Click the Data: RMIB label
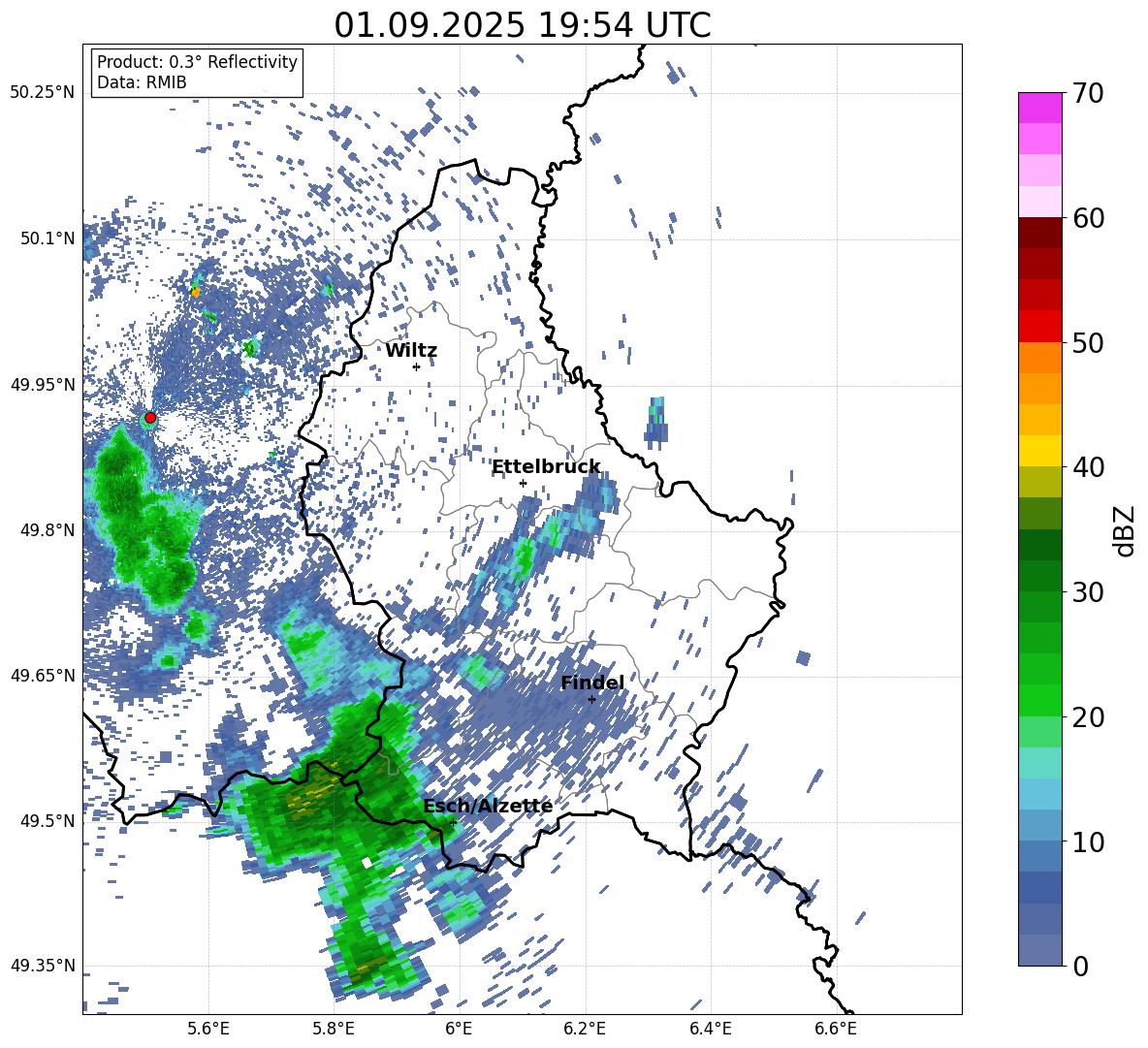The width and height of the screenshot is (1148, 1048). point(142,82)
